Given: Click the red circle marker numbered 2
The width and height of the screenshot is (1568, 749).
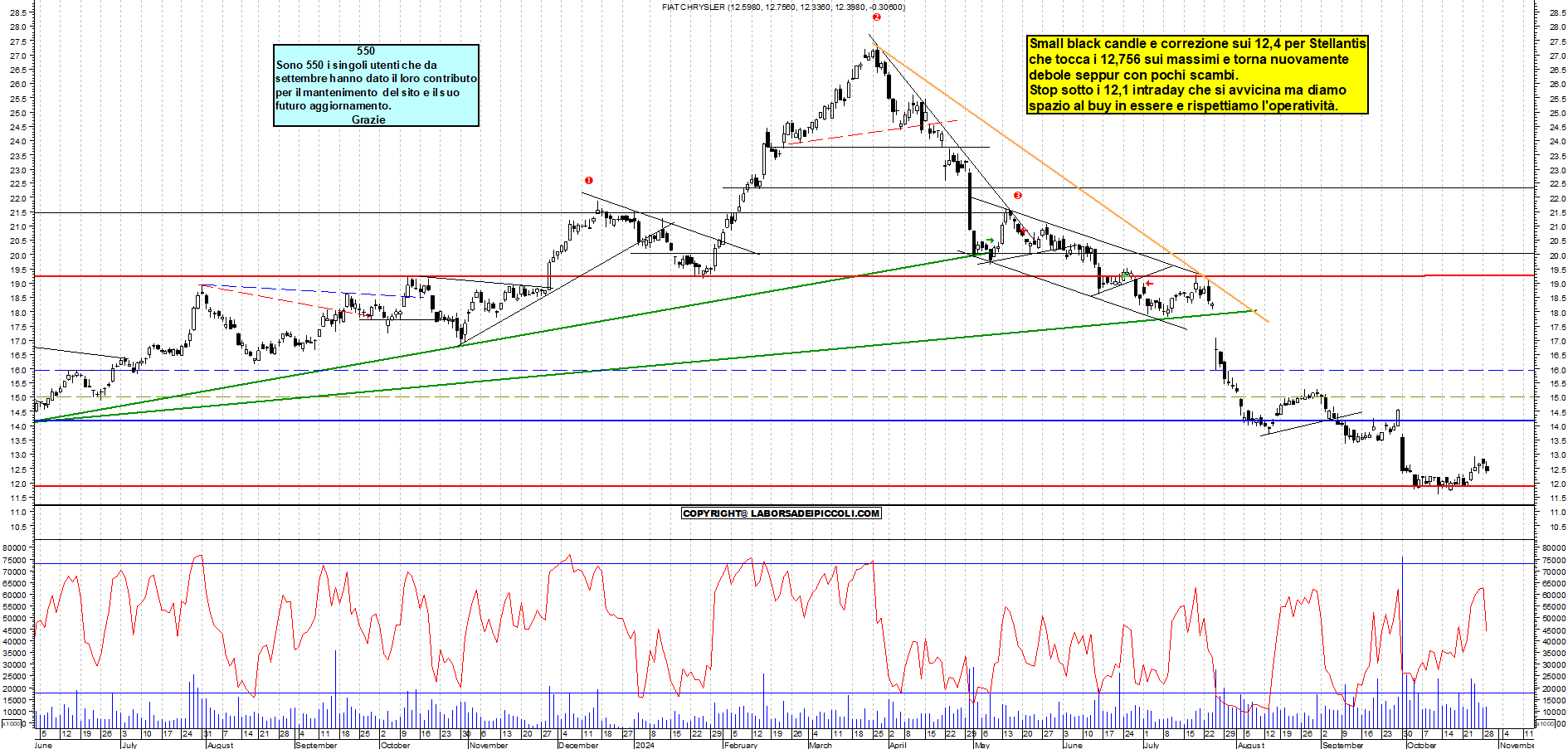Looking at the screenshot, I should pyautogui.click(x=876, y=17).
